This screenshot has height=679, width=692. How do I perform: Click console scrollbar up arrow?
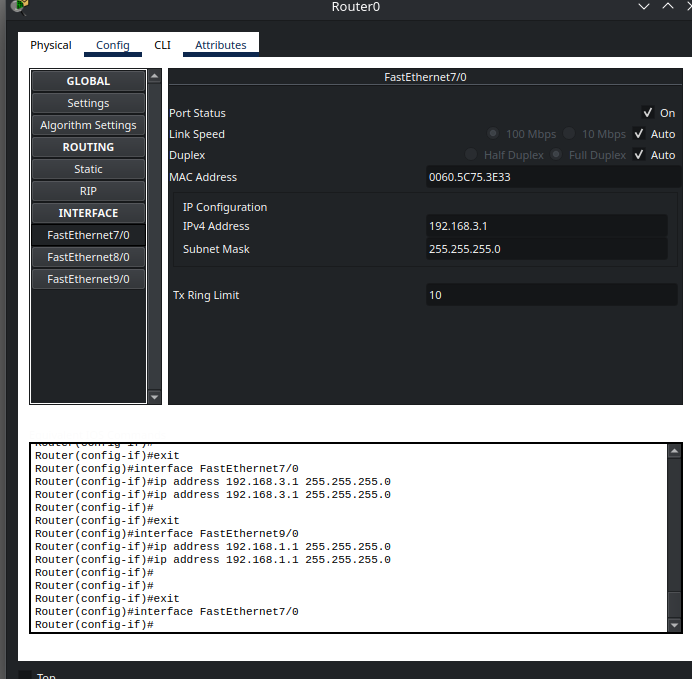tap(674, 452)
